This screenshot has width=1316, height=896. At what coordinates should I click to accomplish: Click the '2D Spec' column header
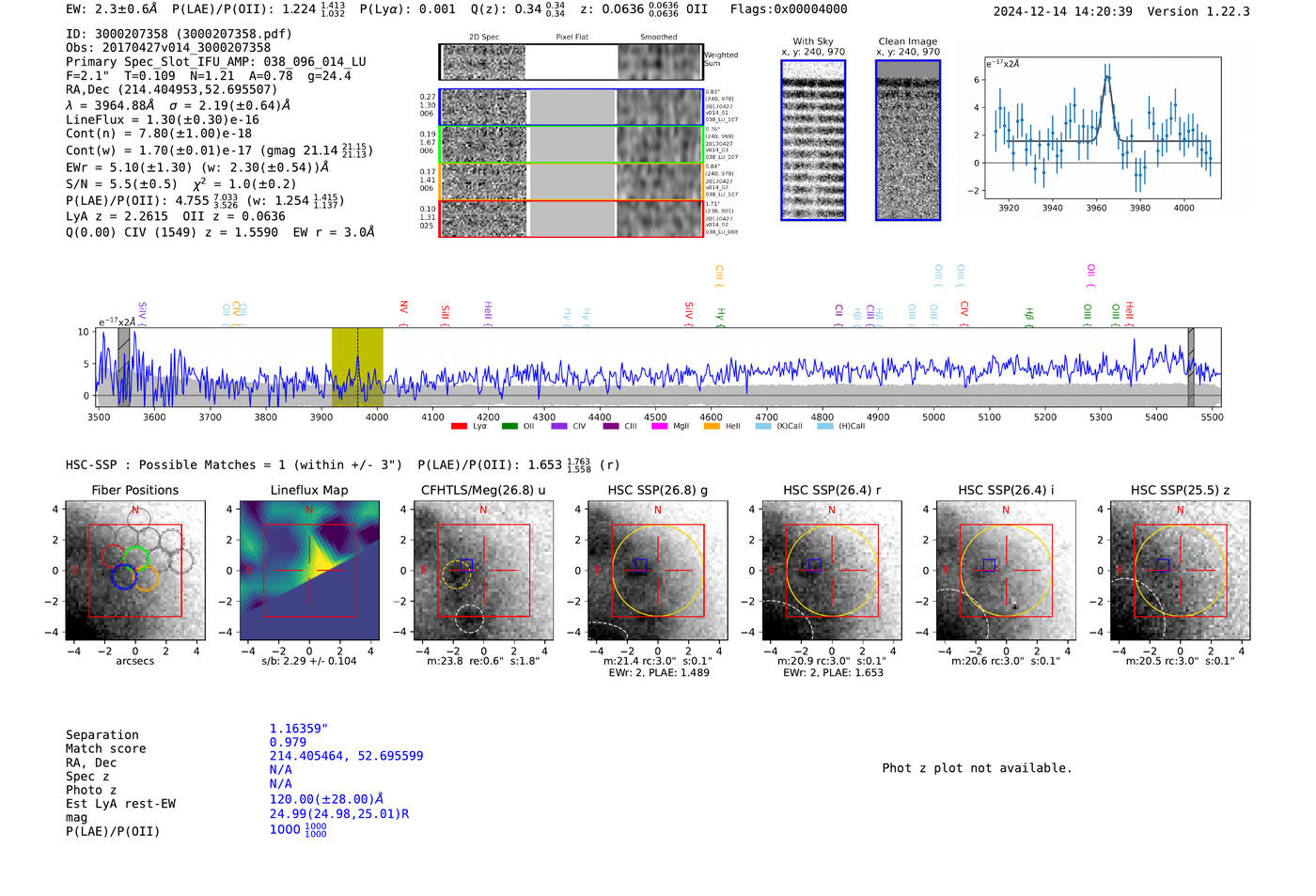pyautogui.click(x=484, y=38)
